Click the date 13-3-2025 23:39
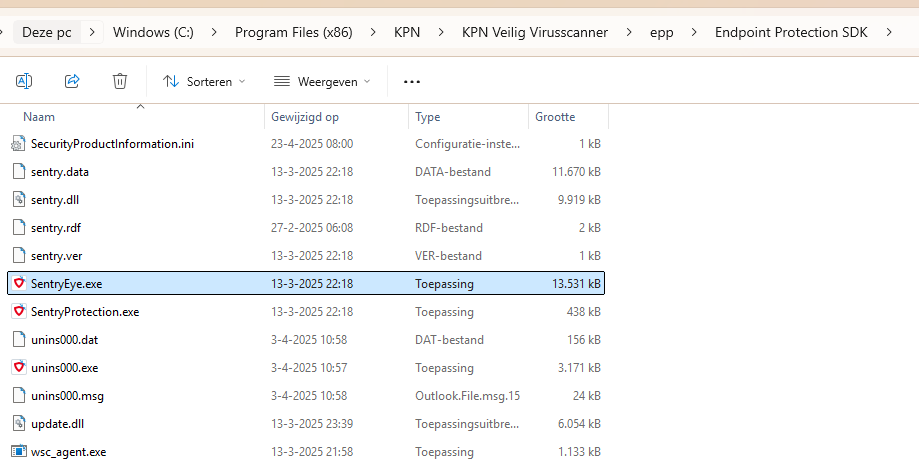Screen dimensions: 919x465 pos(312,424)
